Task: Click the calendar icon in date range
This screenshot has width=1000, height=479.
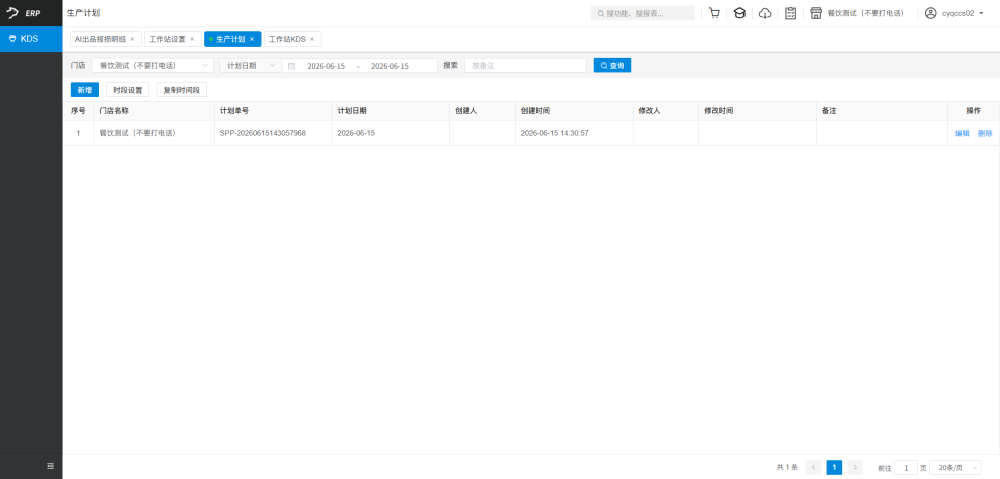Action: pos(291,66)
